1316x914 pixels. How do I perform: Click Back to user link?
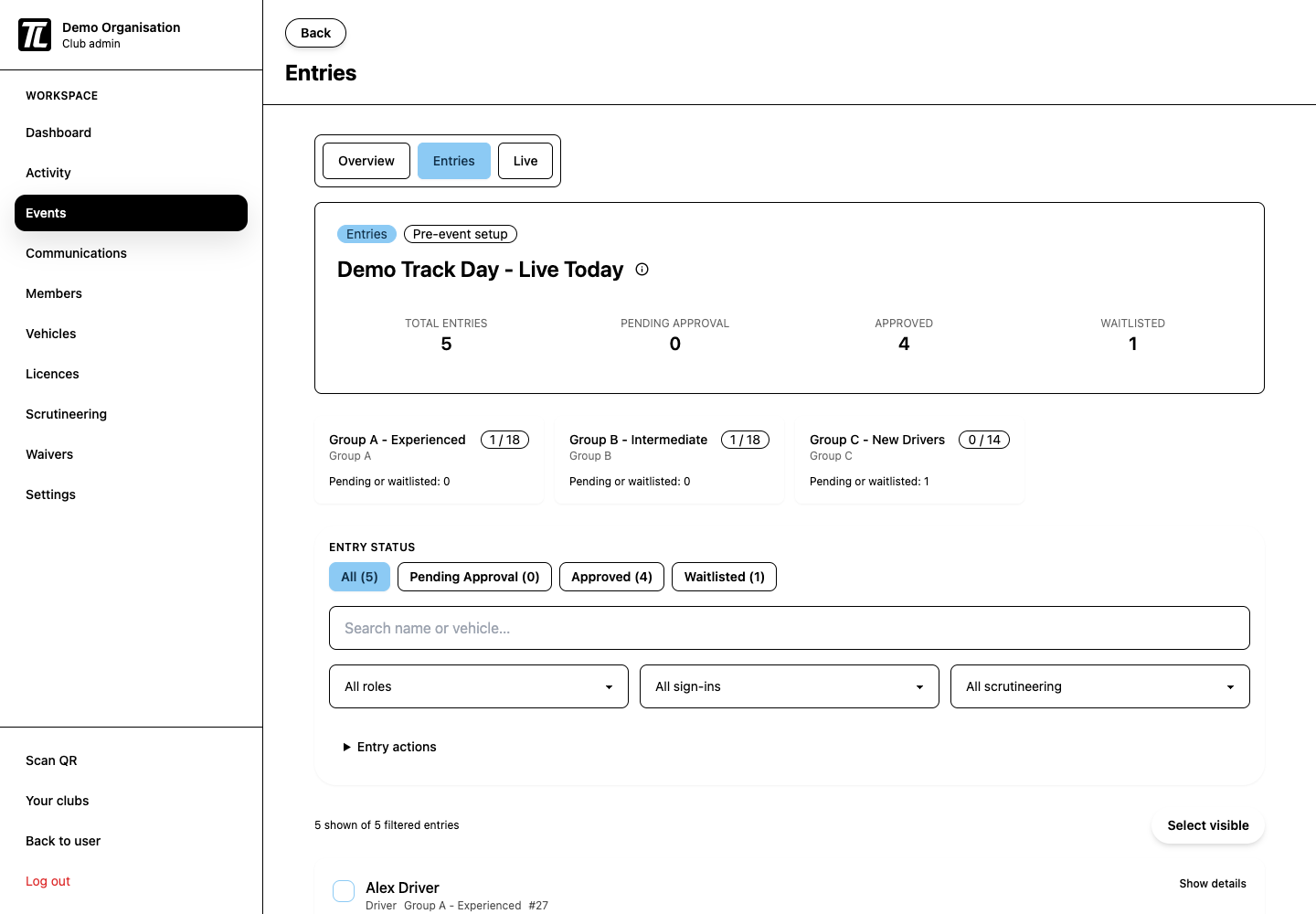click(131, 841)
